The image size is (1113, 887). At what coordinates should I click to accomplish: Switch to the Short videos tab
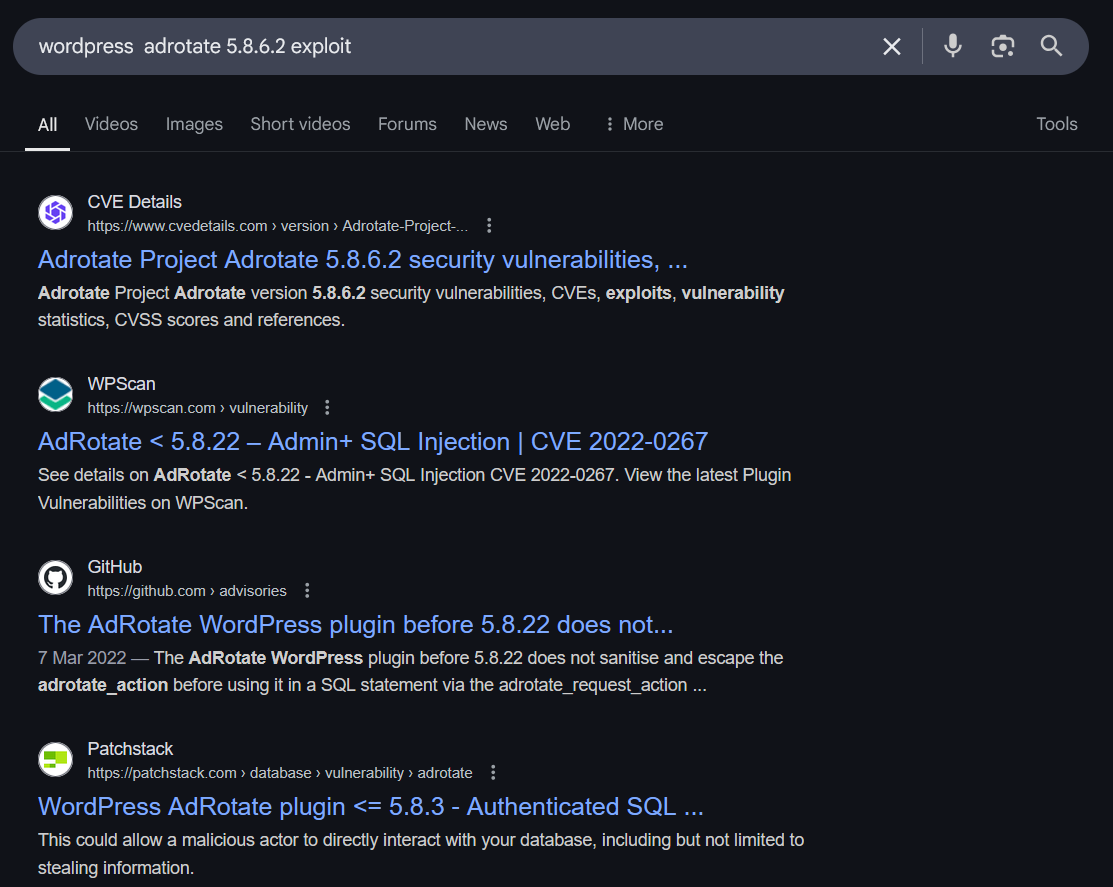(x=300, y=124)
